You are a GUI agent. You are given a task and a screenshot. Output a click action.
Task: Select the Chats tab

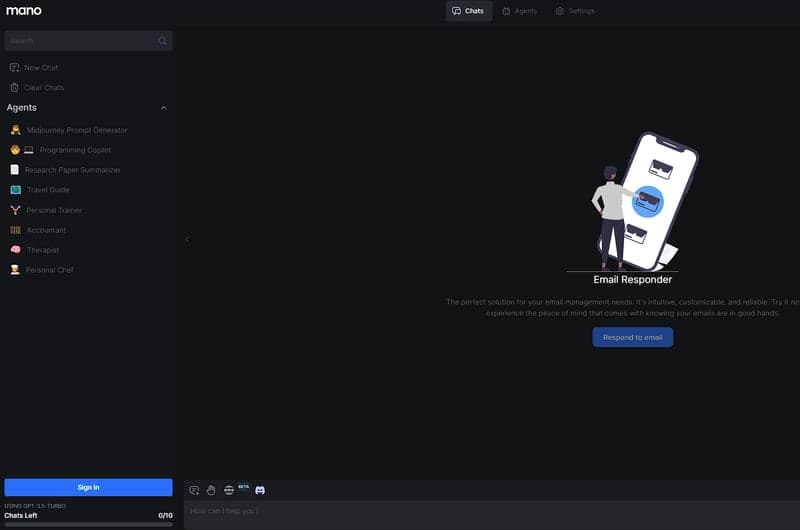coord(468,11)
